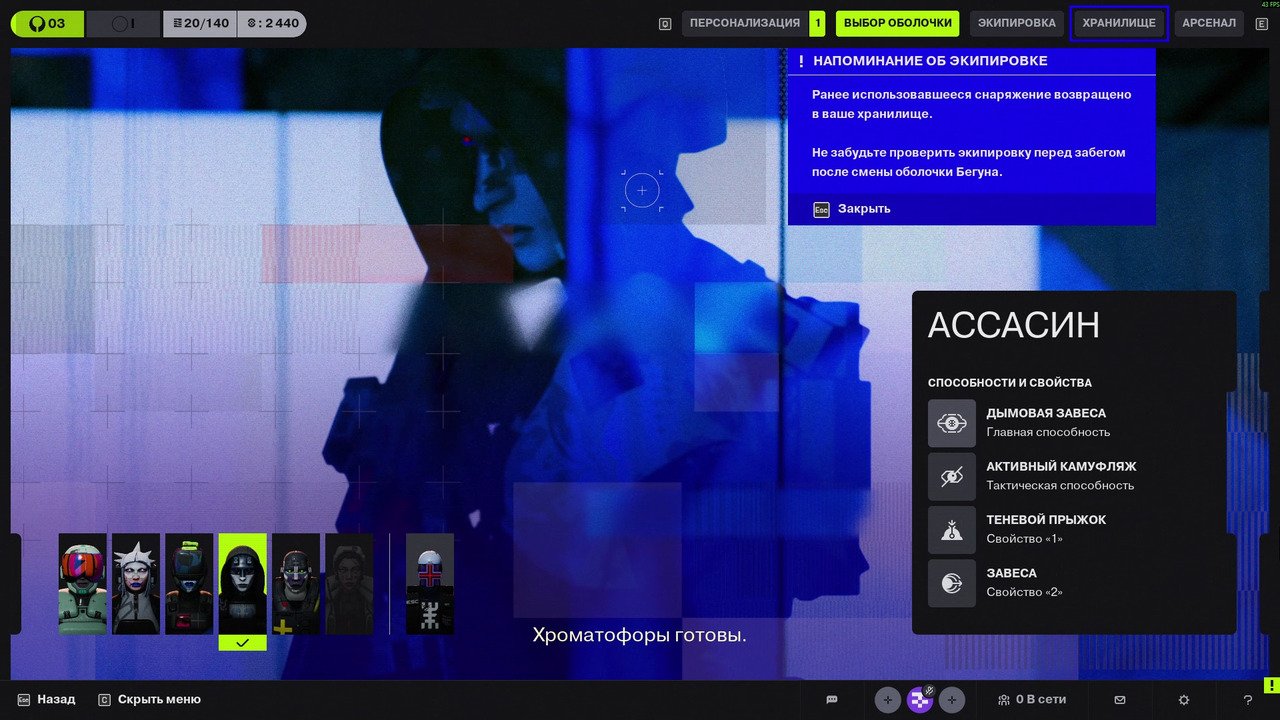Invite a player to the right plus slot
The width and height of the screenshot is (1280, 720).
(952, 700)
